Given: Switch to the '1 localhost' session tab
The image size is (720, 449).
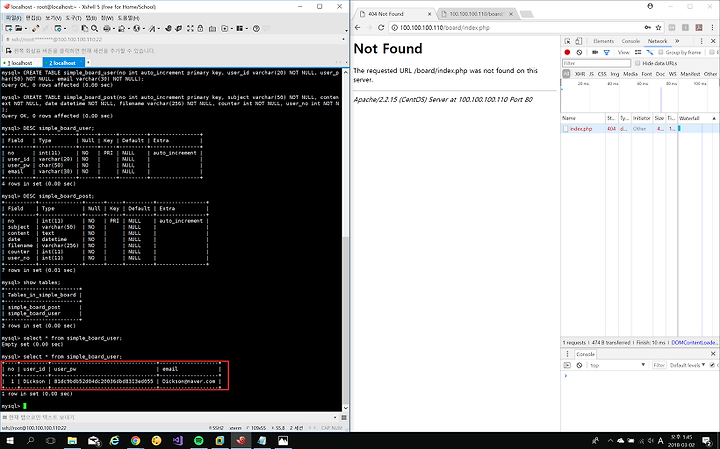Looking at the screenshot, I should (x=20, y=63).
